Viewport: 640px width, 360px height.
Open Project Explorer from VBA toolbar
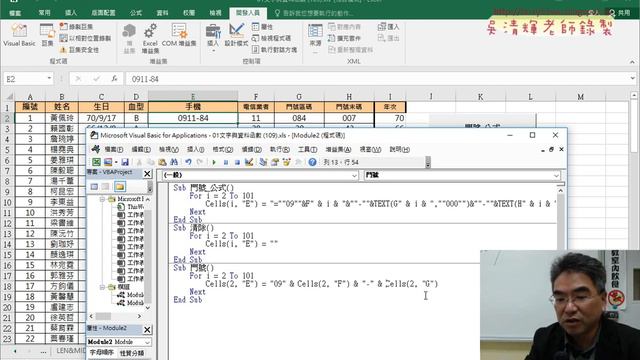(263, 162)
